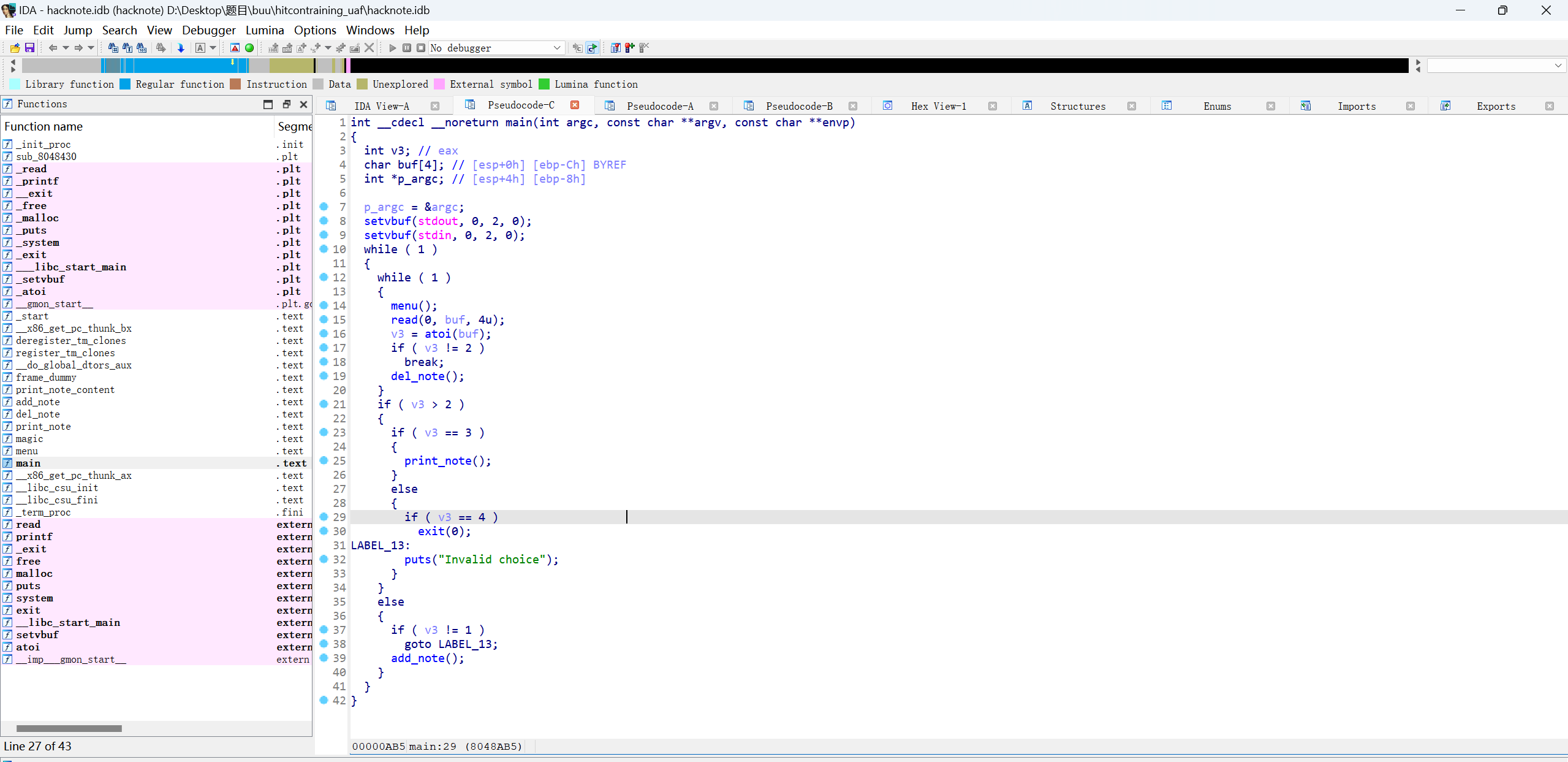The width and height of the screenshot is (1568, 762).
Task: Toggle breakpoint dot on line 42
Action: [x=324, y=700]
